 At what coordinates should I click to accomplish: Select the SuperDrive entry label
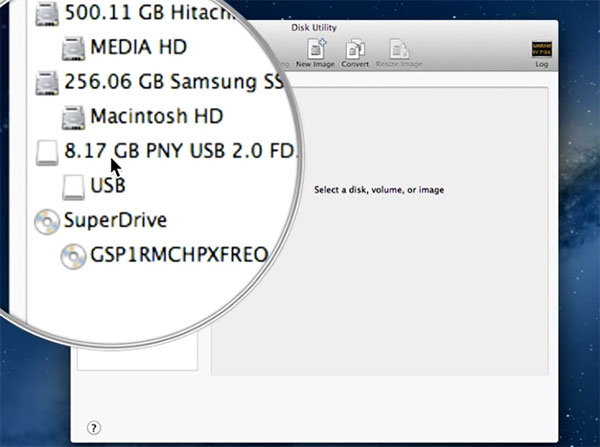[x=115, y=220]
